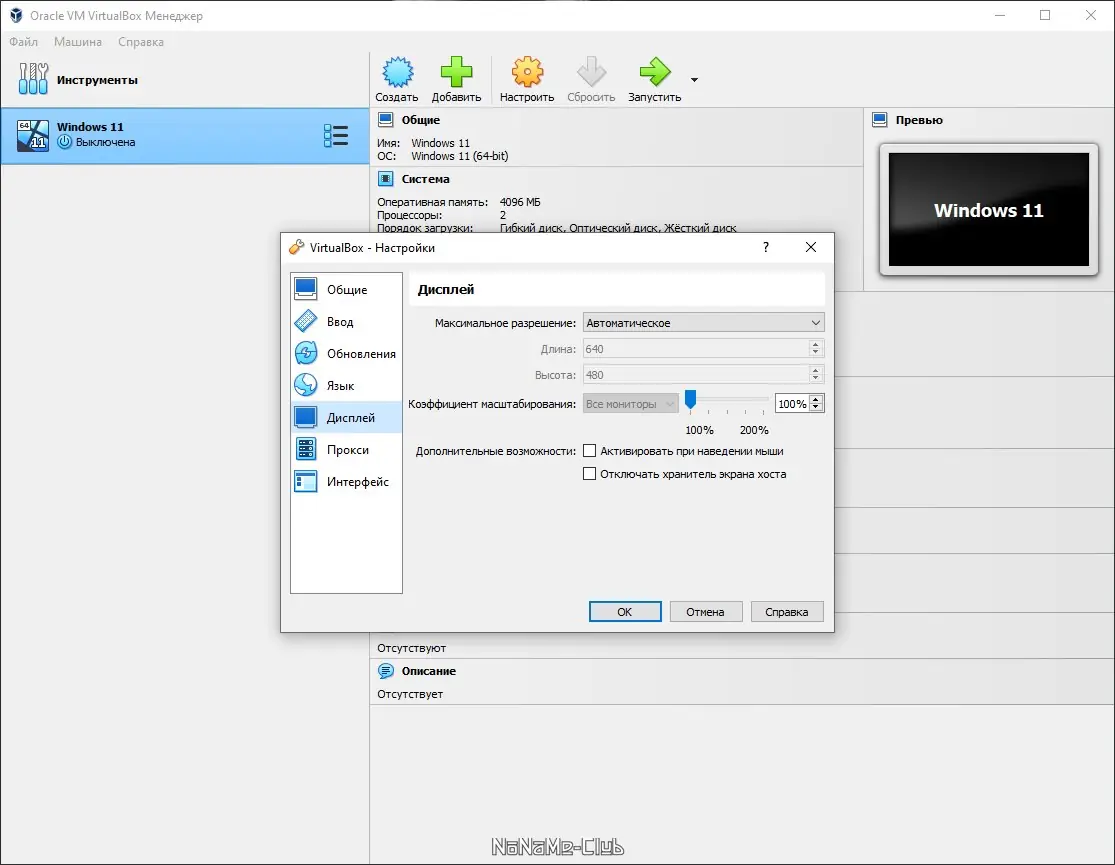
Task: Click the Превью section icon
Action: point(880,120)
